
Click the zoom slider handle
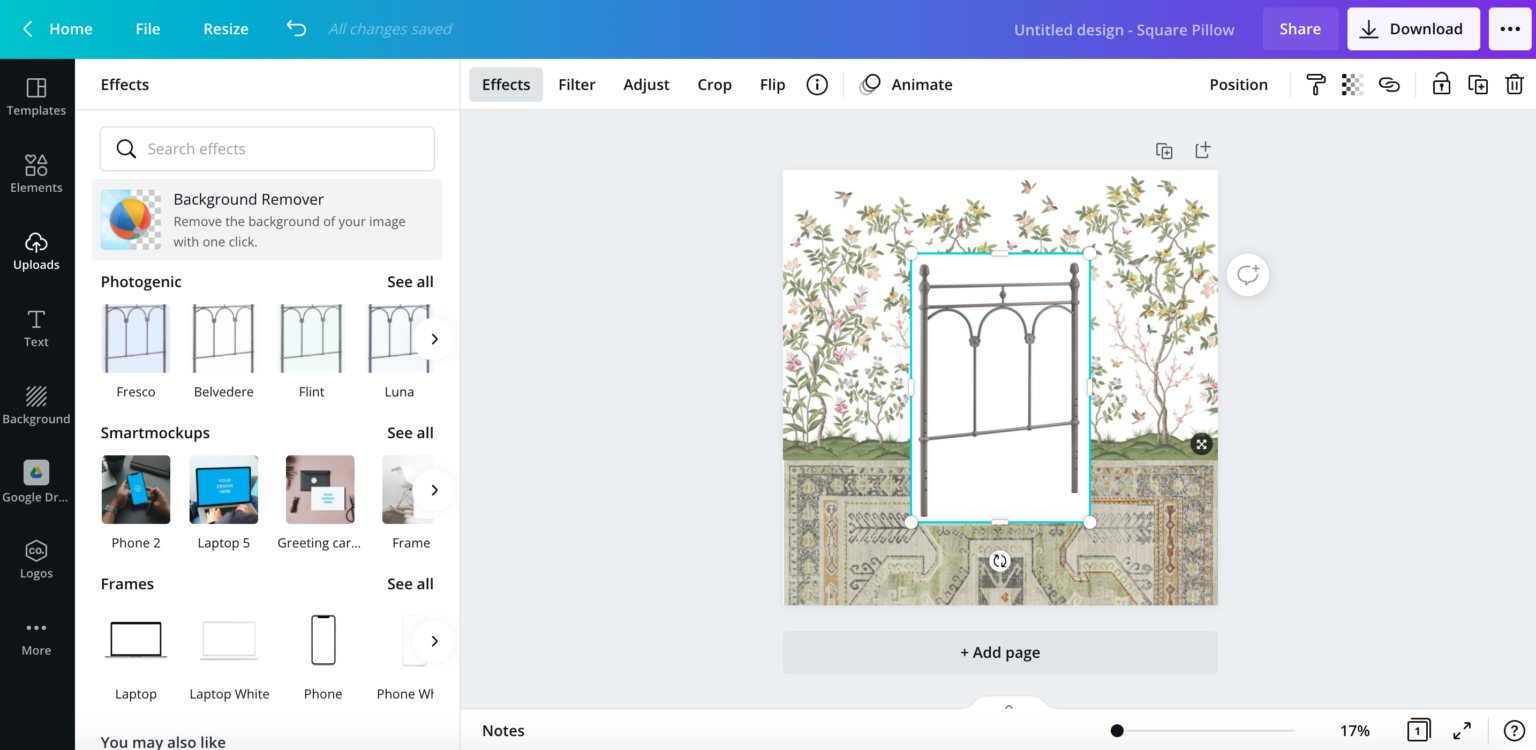coord(1117,731)
